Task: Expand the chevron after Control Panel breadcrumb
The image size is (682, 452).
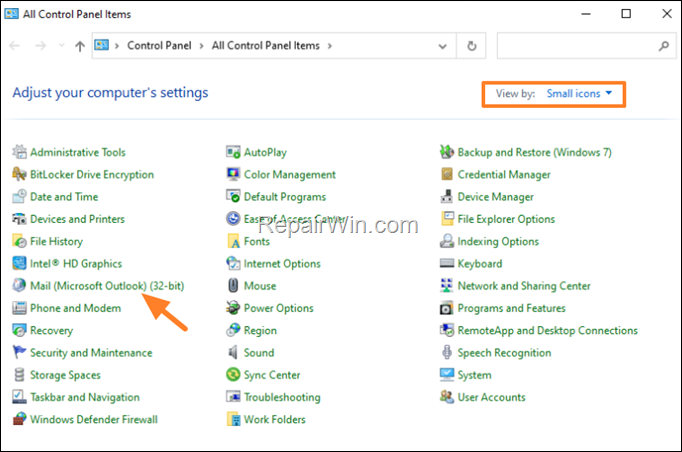Action: 201,46
